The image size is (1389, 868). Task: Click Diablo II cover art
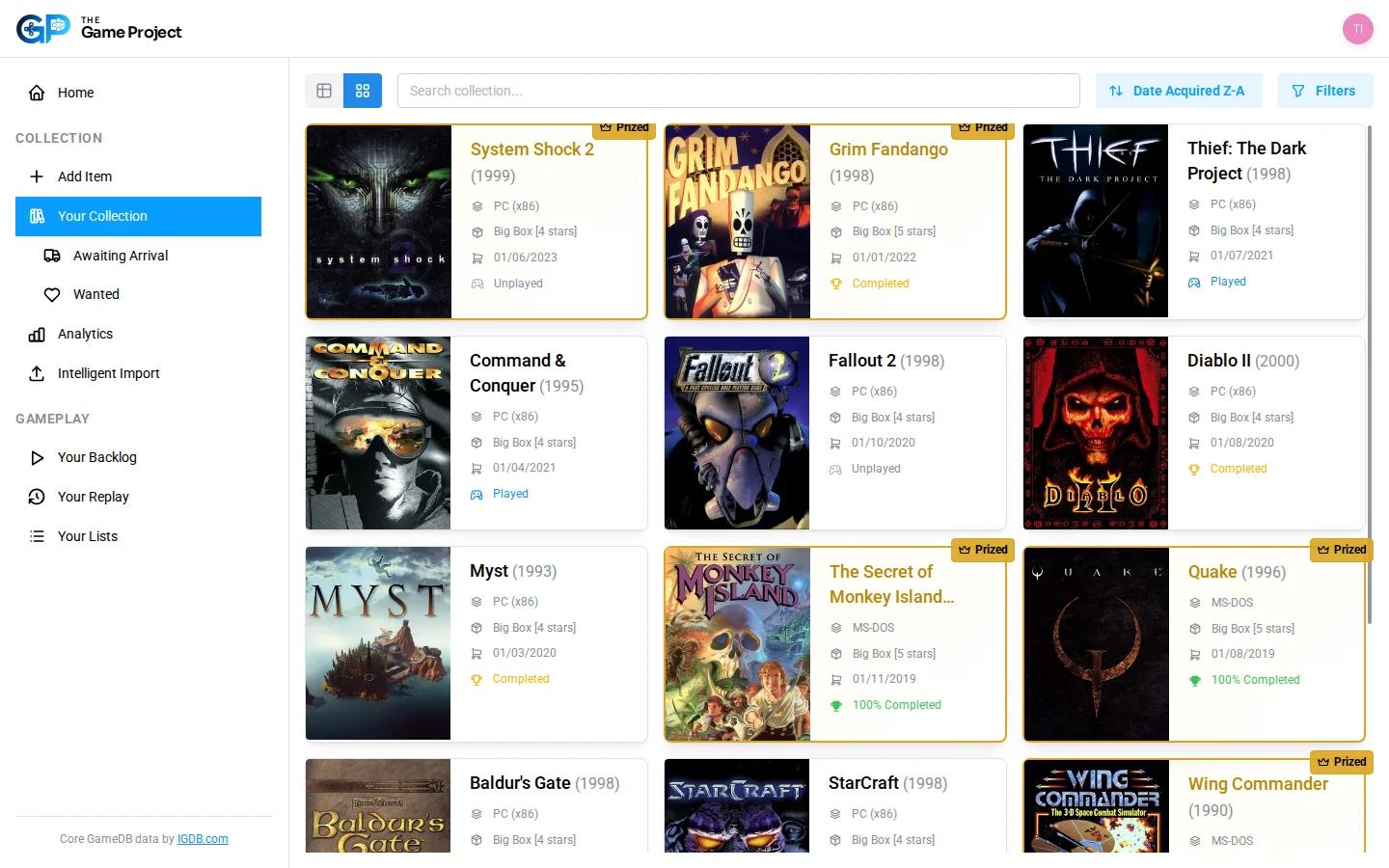click(x=1096, y=433)
